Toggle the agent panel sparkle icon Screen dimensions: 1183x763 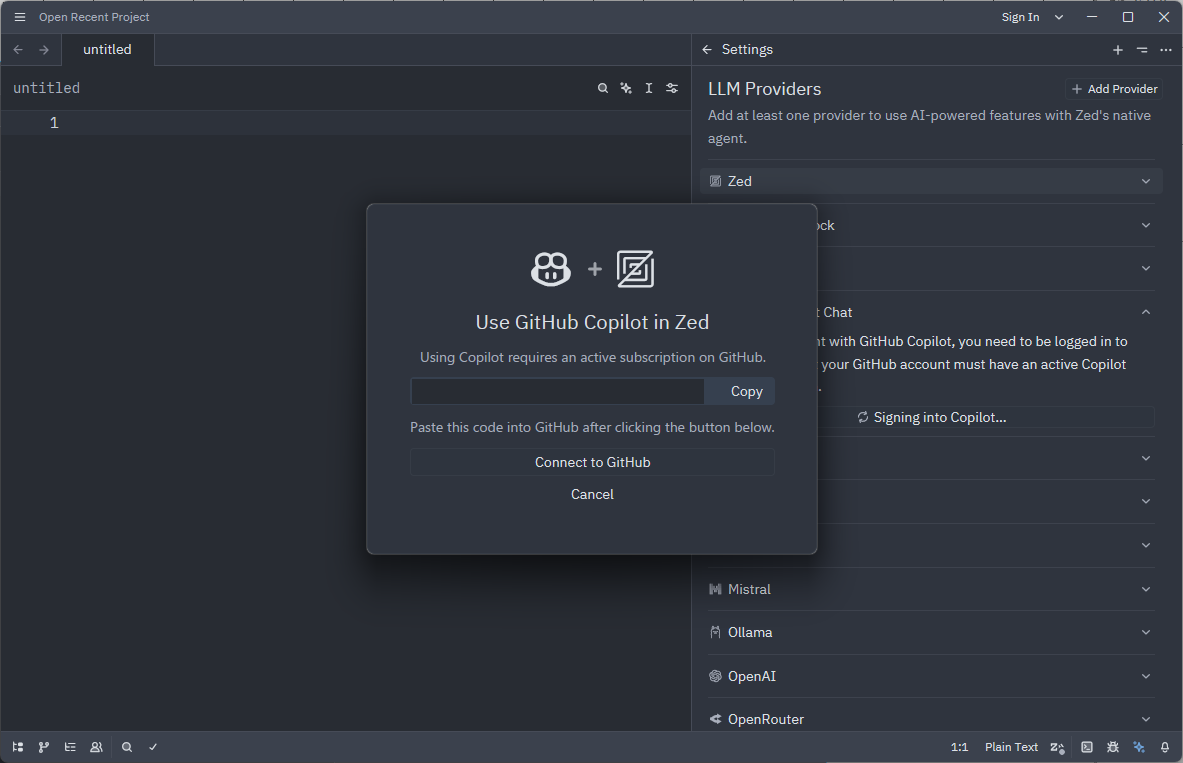(x=1139, y=747)
